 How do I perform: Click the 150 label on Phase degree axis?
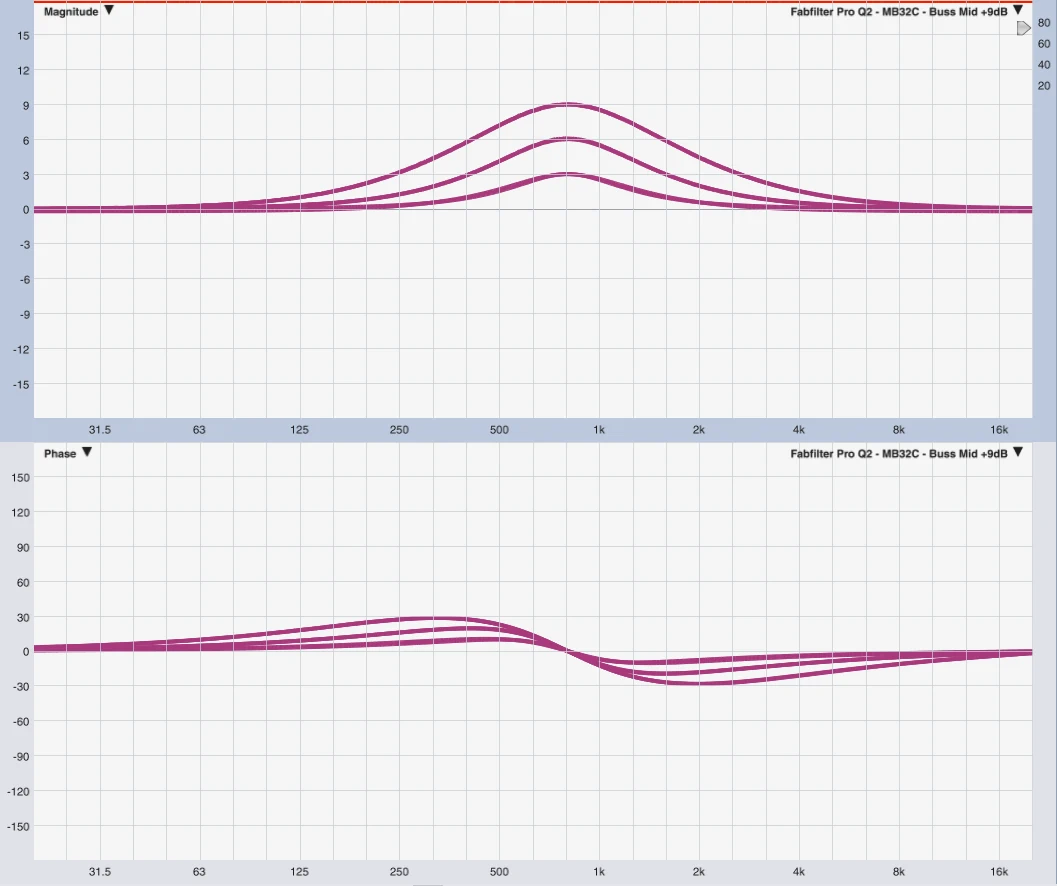pos(21,477)
